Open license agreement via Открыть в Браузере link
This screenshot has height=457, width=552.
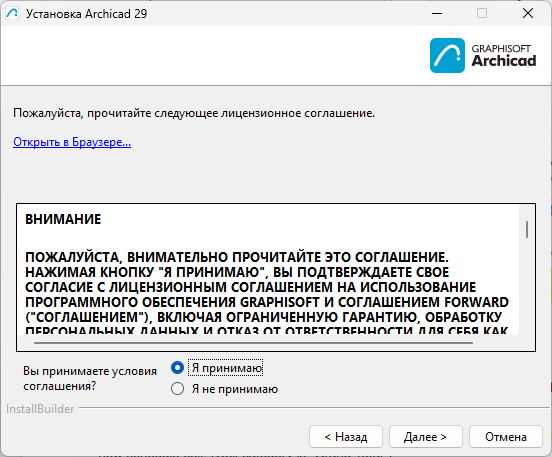(x=72, y=142)
